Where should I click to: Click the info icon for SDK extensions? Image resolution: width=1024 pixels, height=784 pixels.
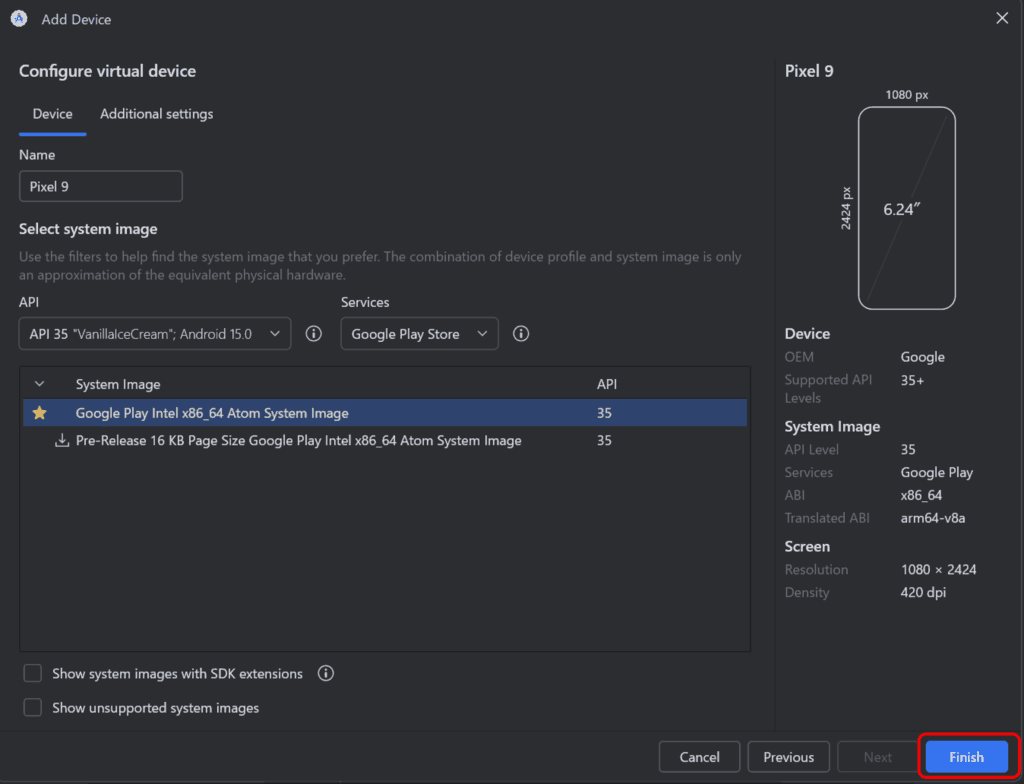(326, 674)
